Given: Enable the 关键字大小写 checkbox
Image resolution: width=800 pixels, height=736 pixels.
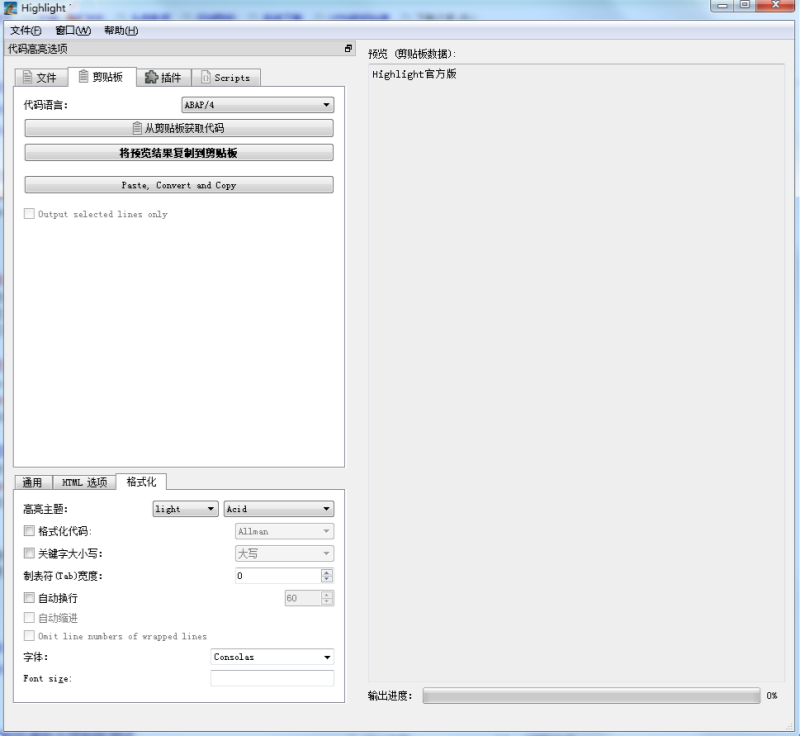Looking at the screenshot, I should (29, 553).
